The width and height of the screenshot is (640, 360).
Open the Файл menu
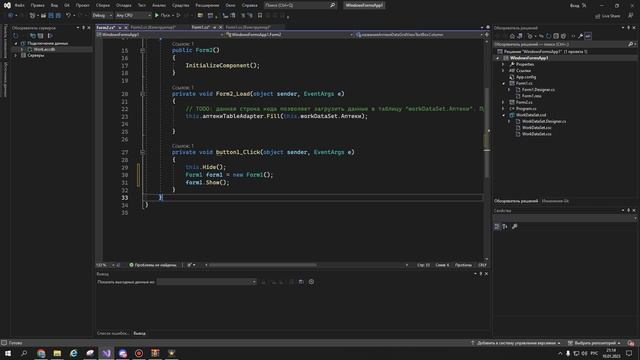19,5
